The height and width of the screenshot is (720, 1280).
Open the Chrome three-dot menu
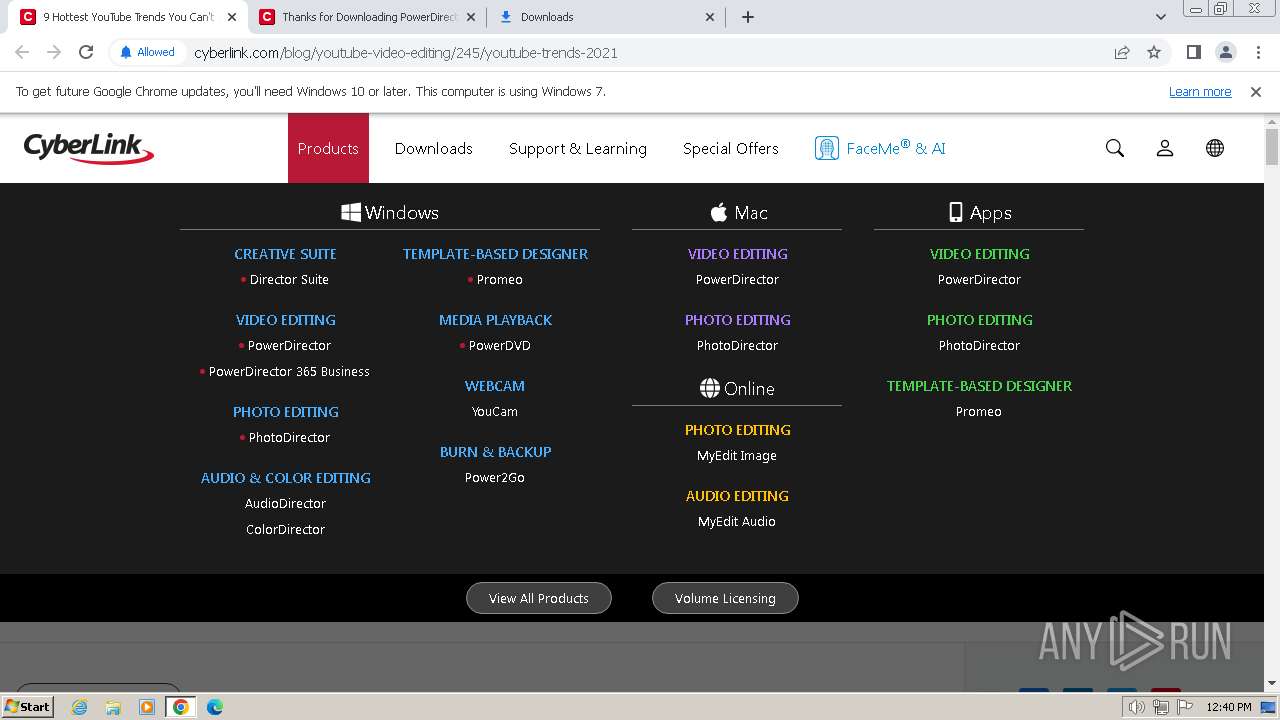point(1258,52)
